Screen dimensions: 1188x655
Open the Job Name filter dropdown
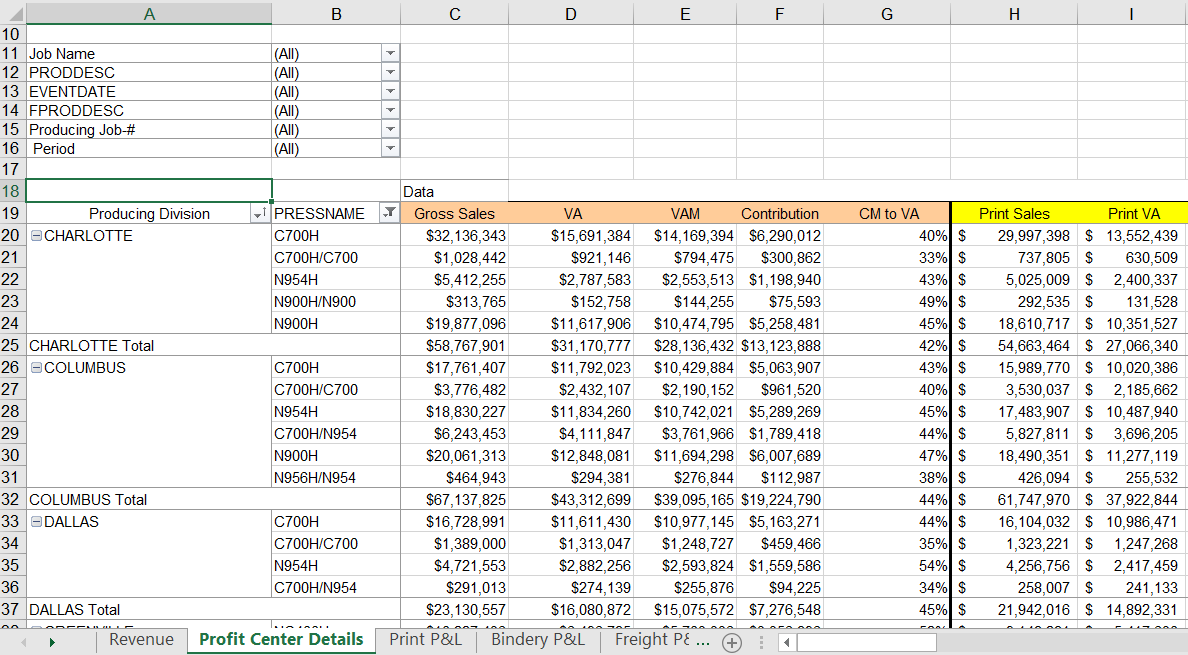(390, 54)
